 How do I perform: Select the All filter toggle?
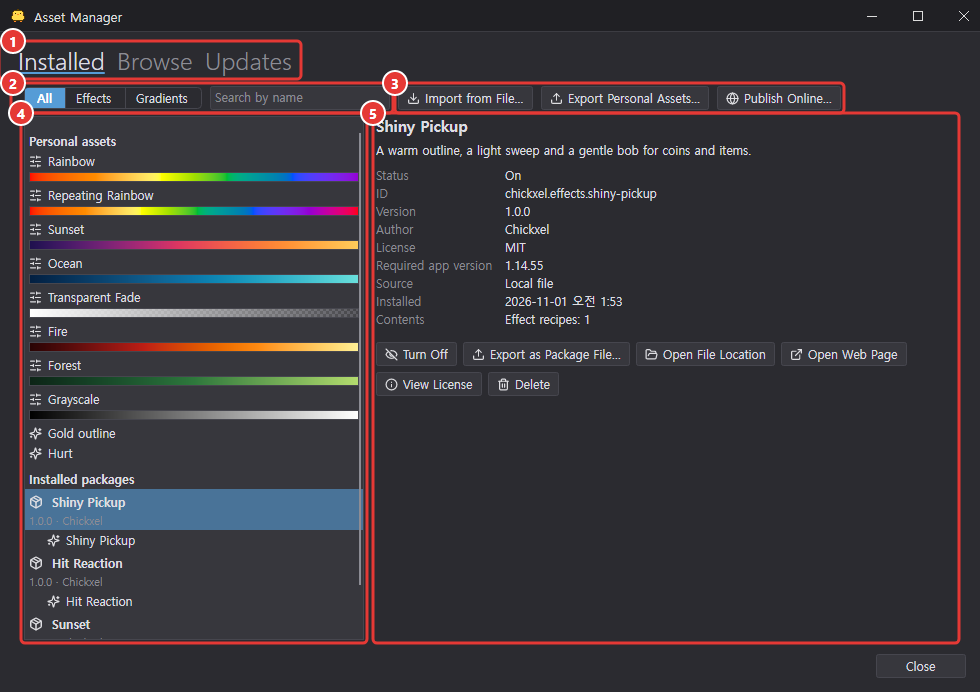(44, 98)
